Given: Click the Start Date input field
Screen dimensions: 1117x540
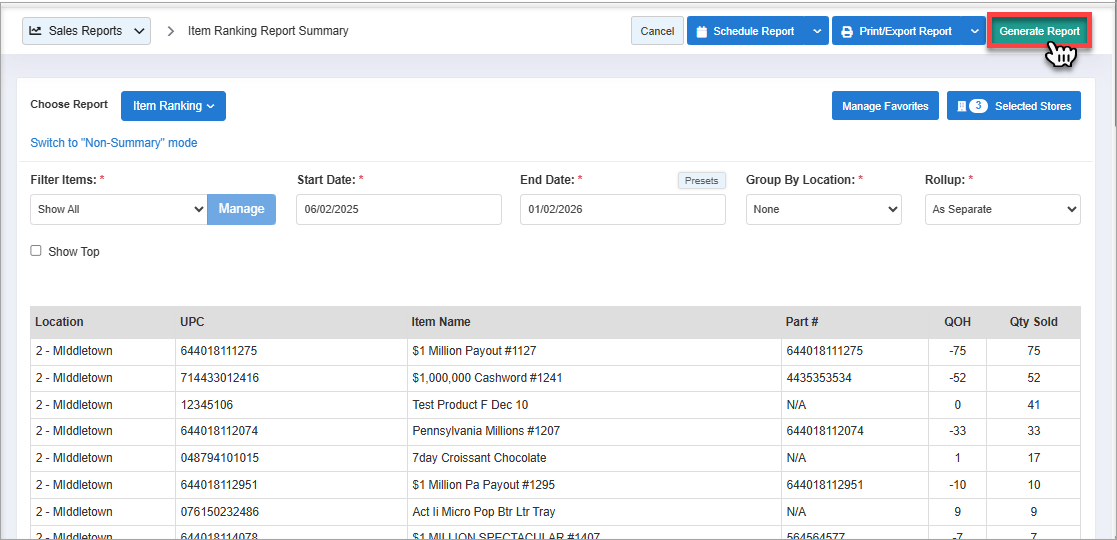Looking at the screenshot, I should 398,209.
